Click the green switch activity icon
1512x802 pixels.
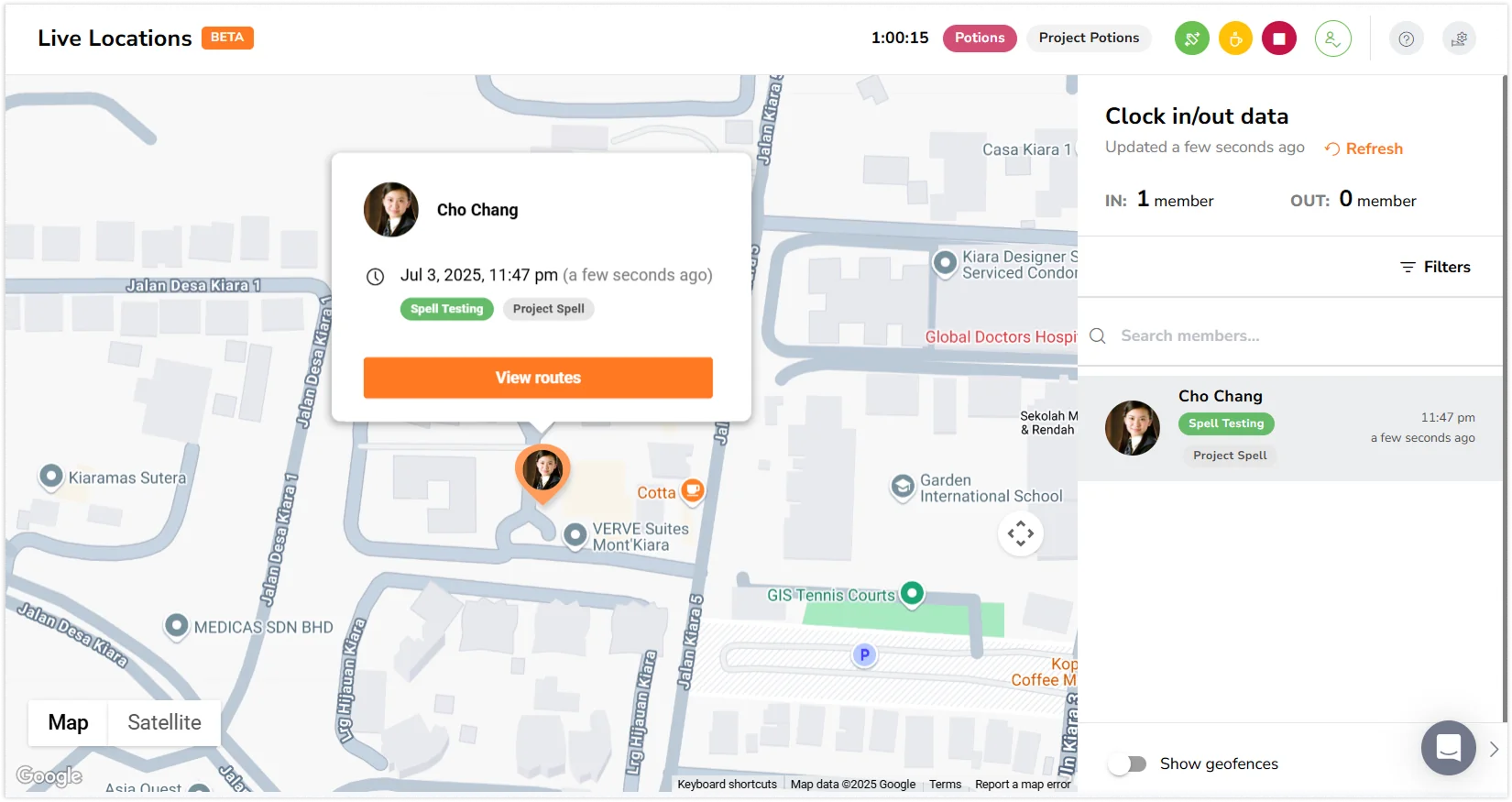pos(1191,38)
